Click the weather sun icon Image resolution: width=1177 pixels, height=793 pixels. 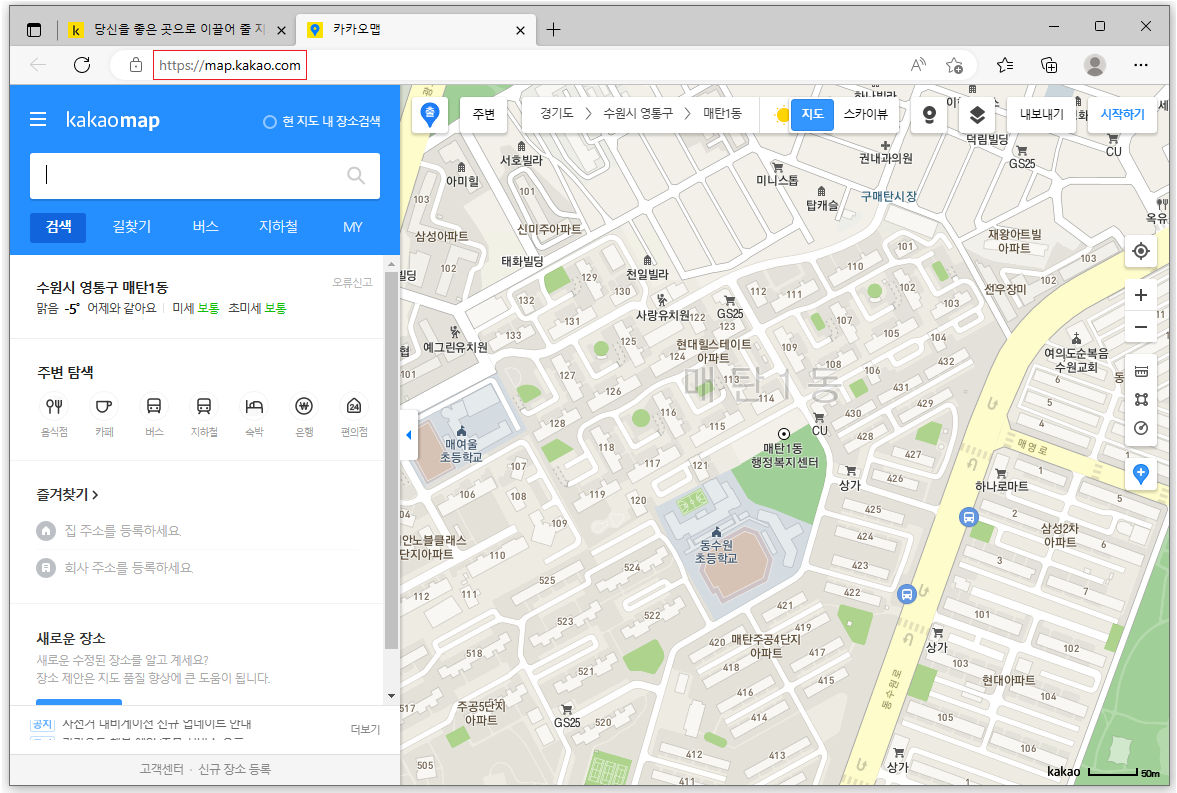point(782,115)
